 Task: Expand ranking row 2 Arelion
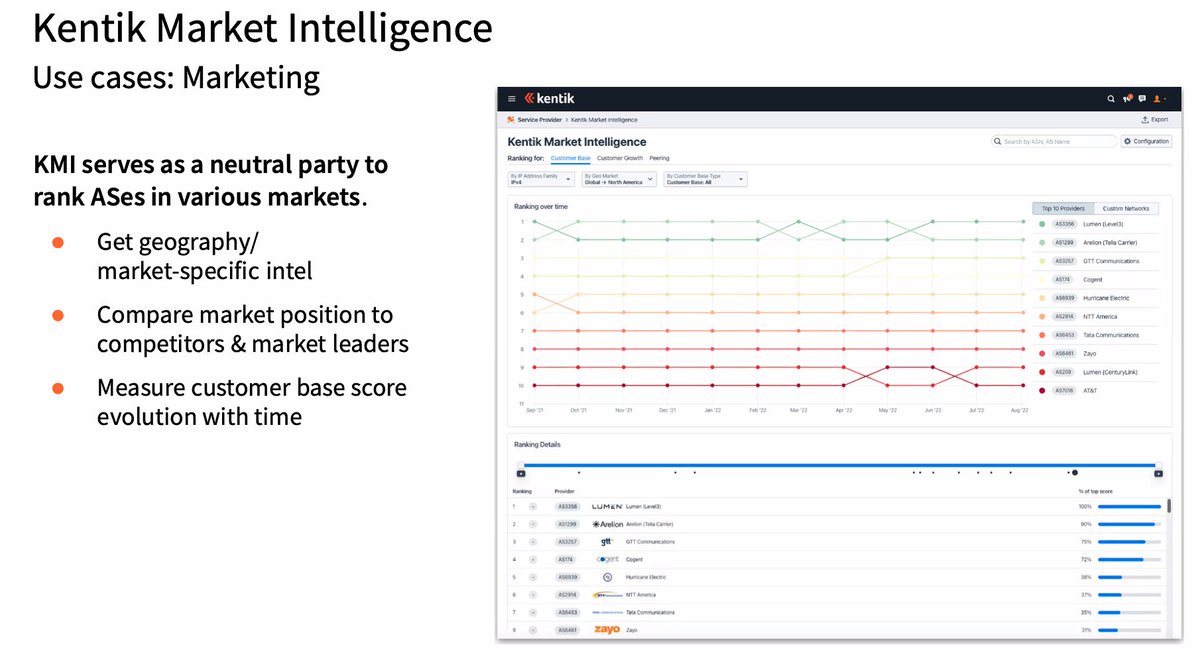[x=533, y=524]
